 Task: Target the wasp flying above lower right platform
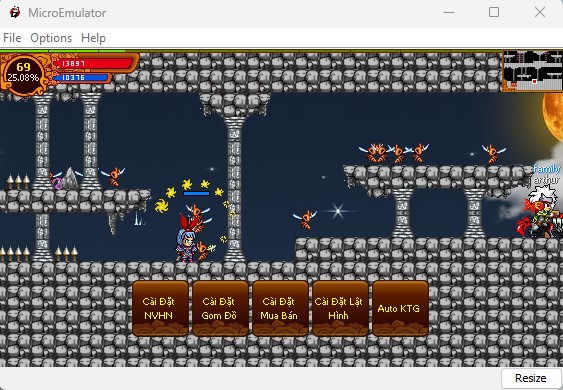pyautogui.click(x=305, y=219)
